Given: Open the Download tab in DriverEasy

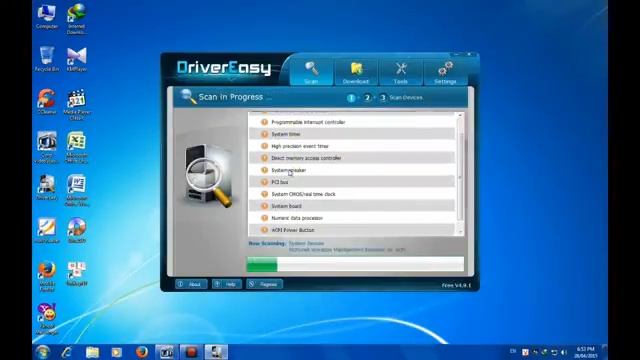Looking at the screenshot, I should (356, 72).
